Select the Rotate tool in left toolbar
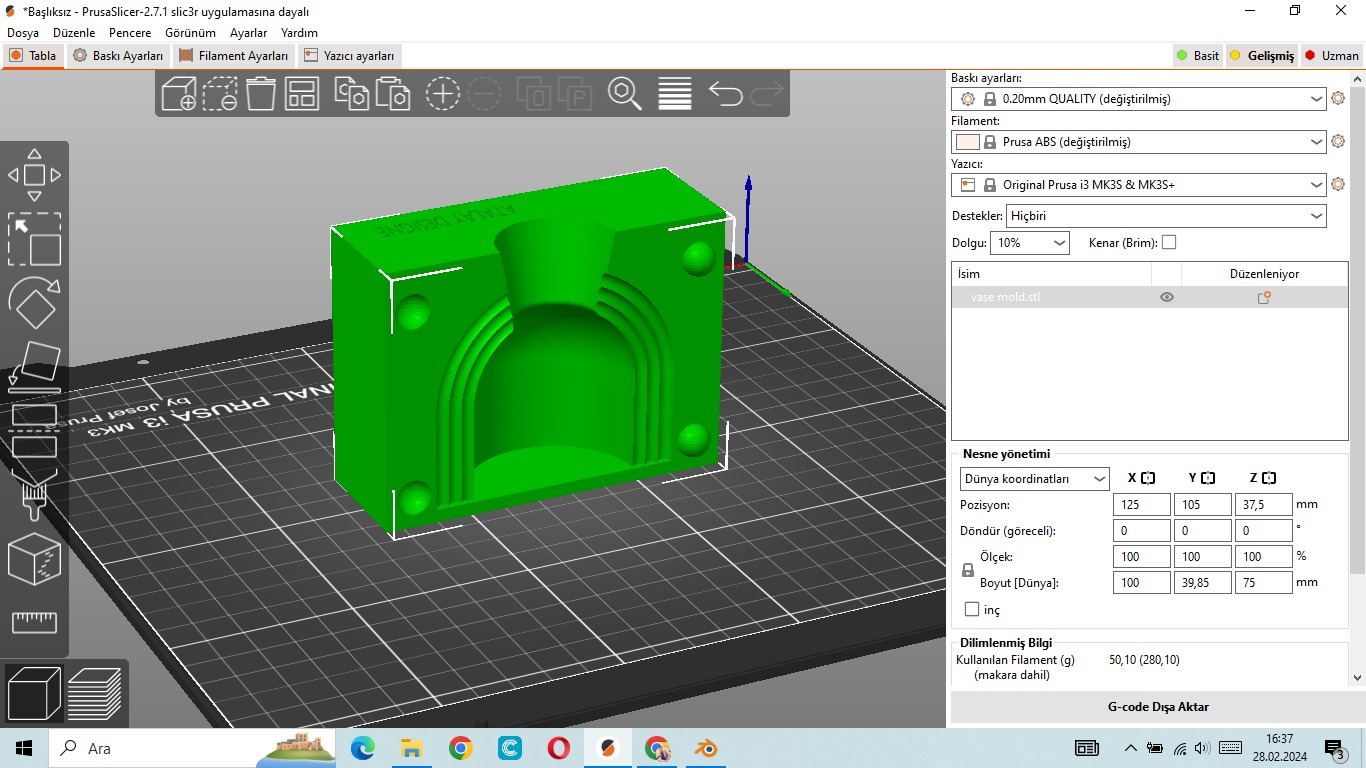The width and height of the screenshot is (1366, 768). tap(34, 303)
